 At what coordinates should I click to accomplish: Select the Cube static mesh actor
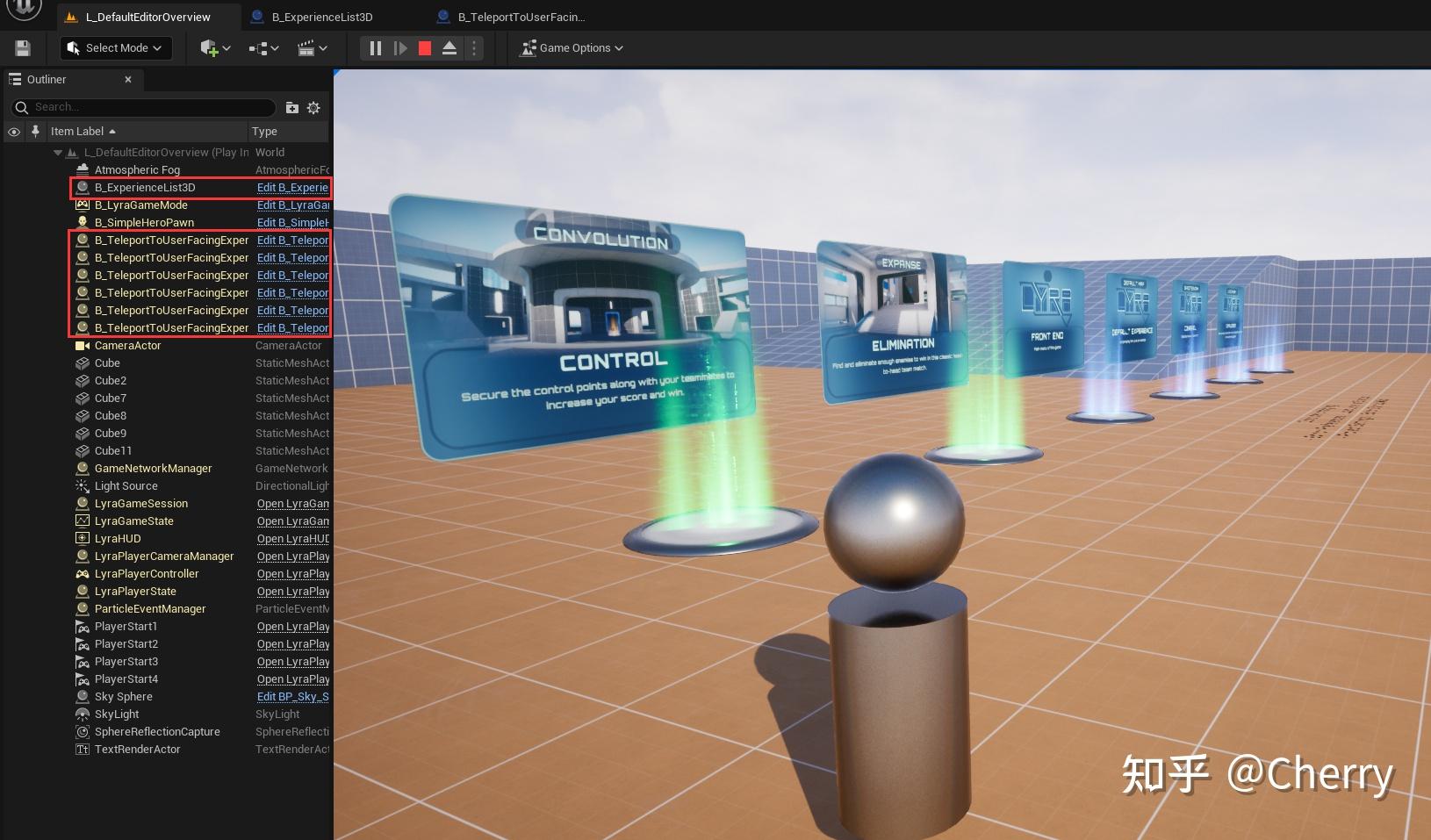point(107,363)
